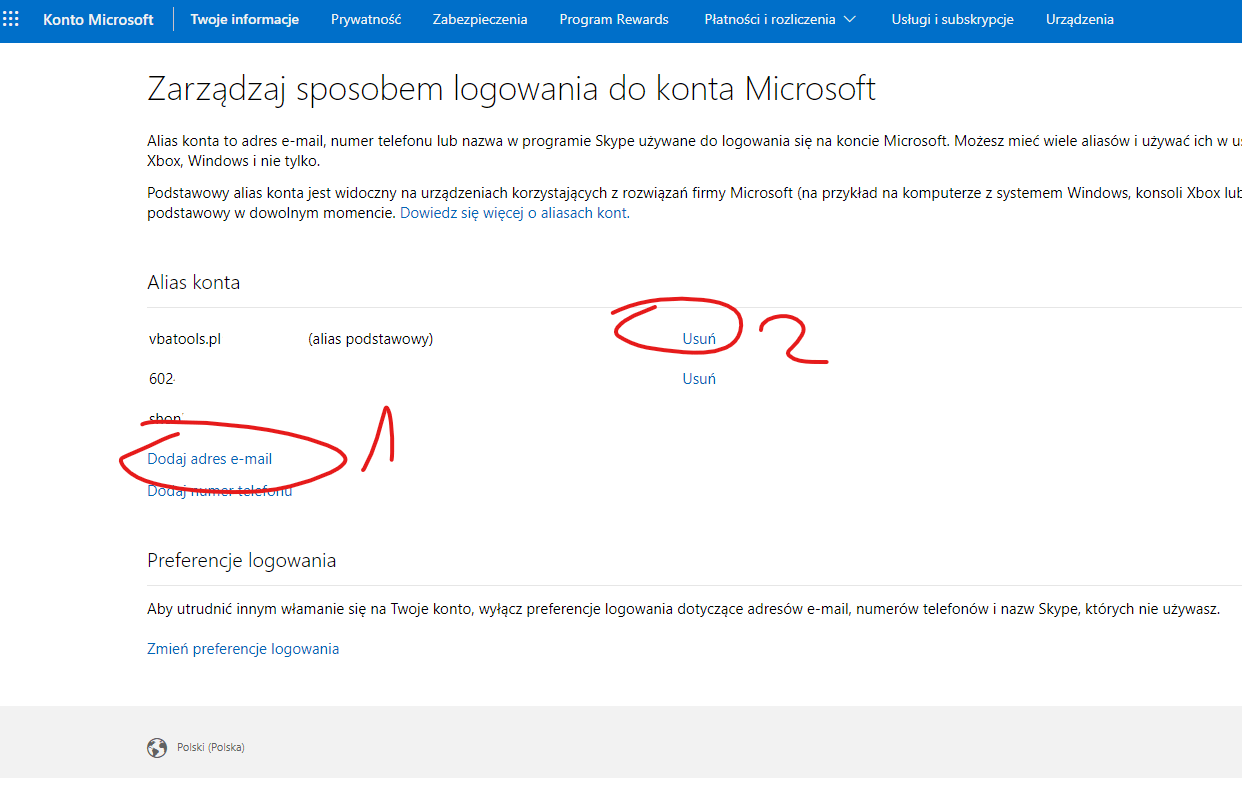
Task: Expand the Płatności i rozliczenia chevron
Action: [x=850, y=19]
